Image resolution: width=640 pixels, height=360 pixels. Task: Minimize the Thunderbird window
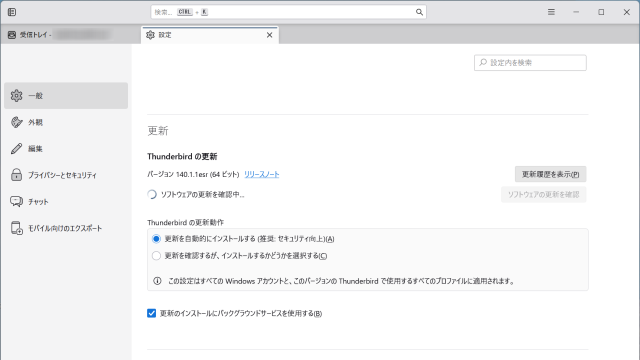[x=576, y=12]
